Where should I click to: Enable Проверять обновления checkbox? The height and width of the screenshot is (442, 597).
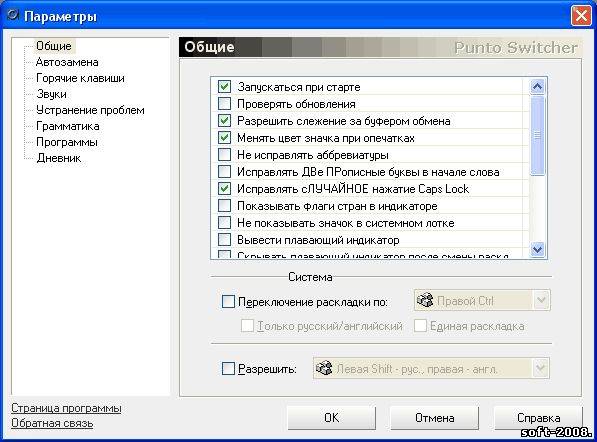[224, 104]
